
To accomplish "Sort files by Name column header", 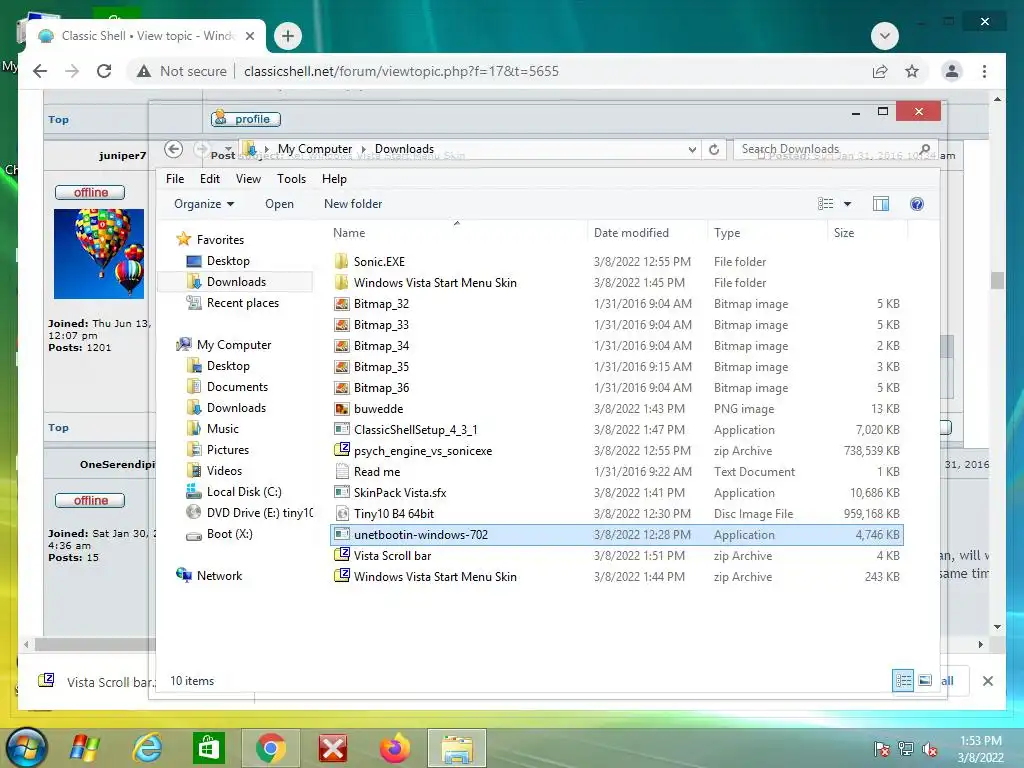I will pyautogui.click(x=457, y=232).
